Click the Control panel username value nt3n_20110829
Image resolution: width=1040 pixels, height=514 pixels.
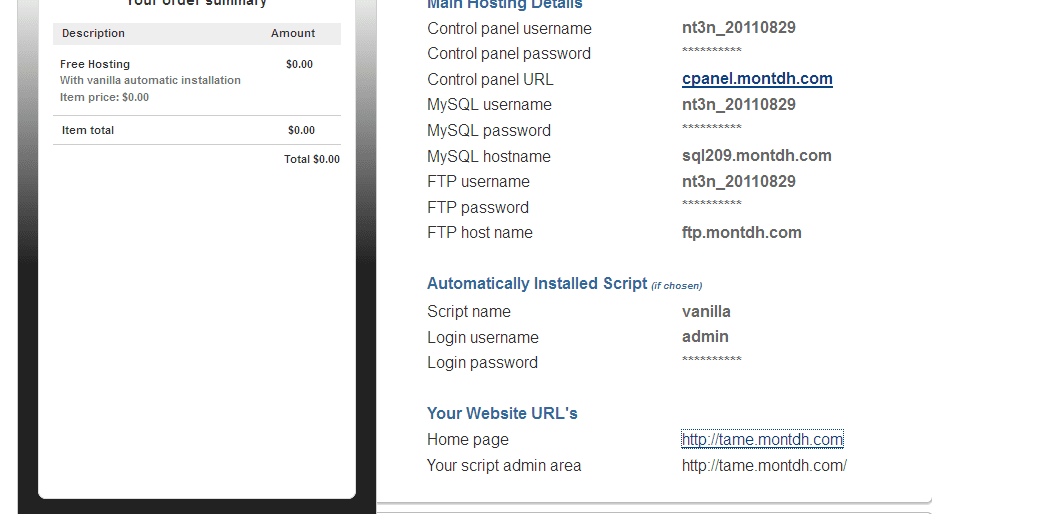(738, 28)
